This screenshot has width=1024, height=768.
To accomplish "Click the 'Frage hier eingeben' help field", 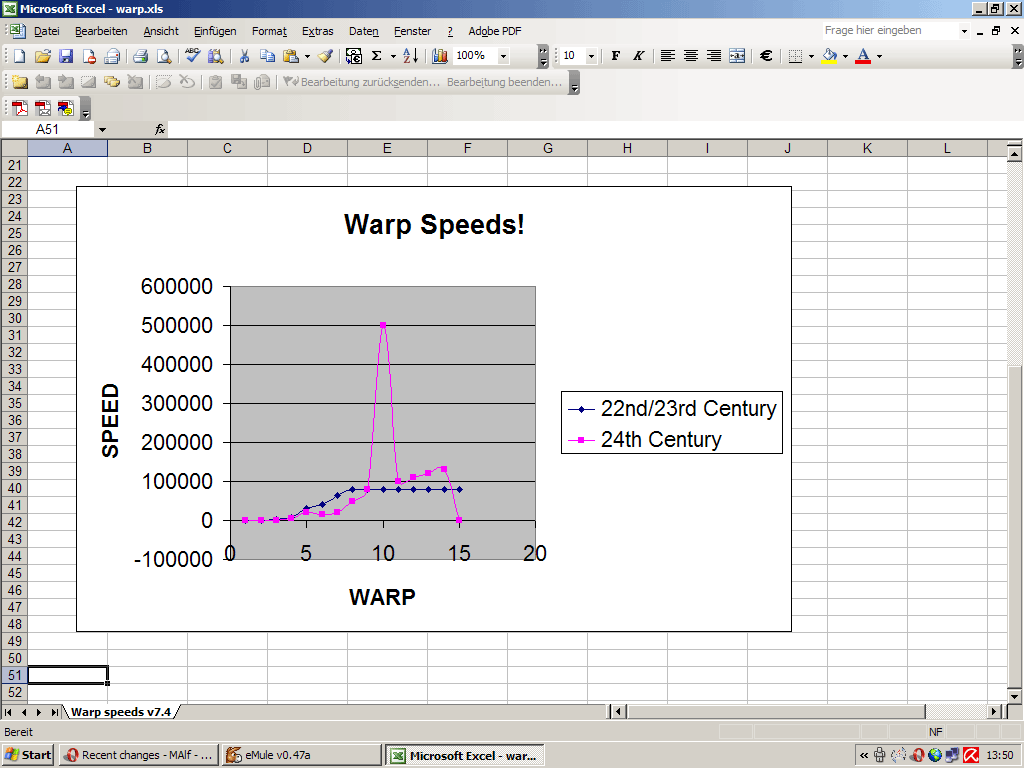I will coord(889,31).
